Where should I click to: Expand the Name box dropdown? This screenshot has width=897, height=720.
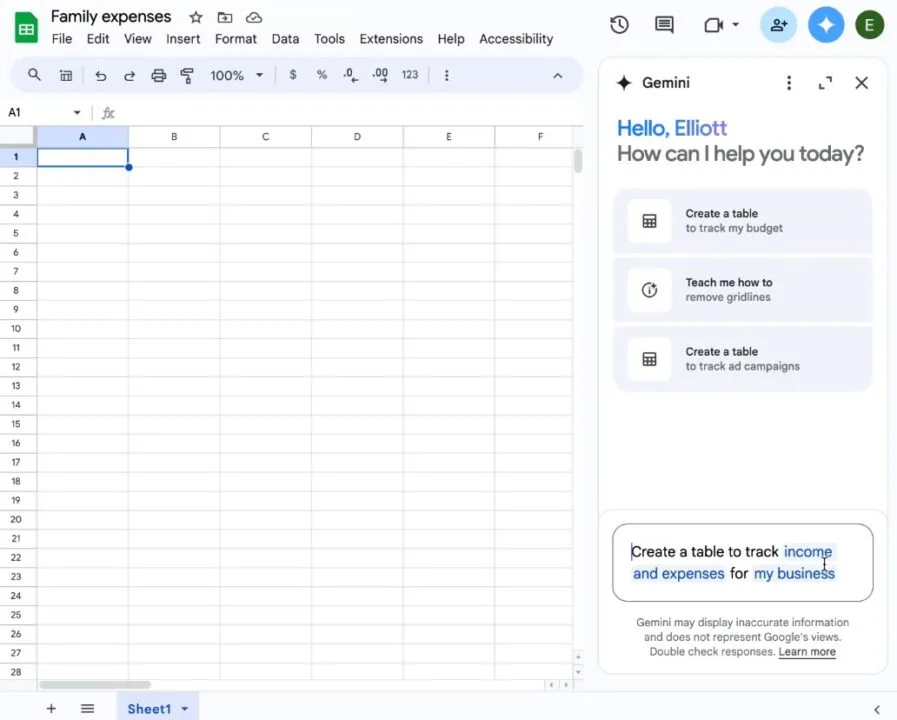tap(77, 113)
